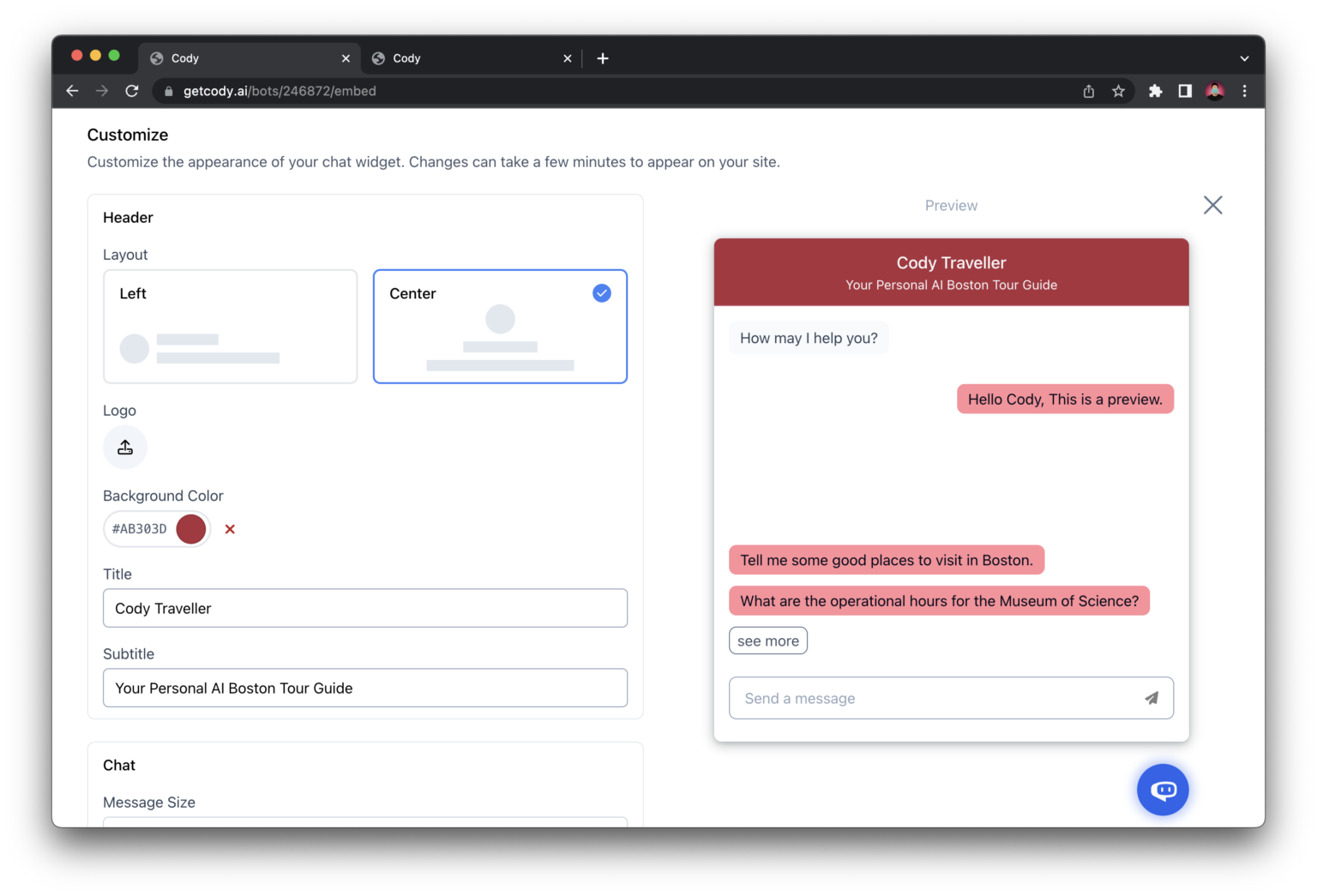Click the paper plane send icon
Image resolution: width=1317 pixels, height=896 pixels.
(1152, 698)
